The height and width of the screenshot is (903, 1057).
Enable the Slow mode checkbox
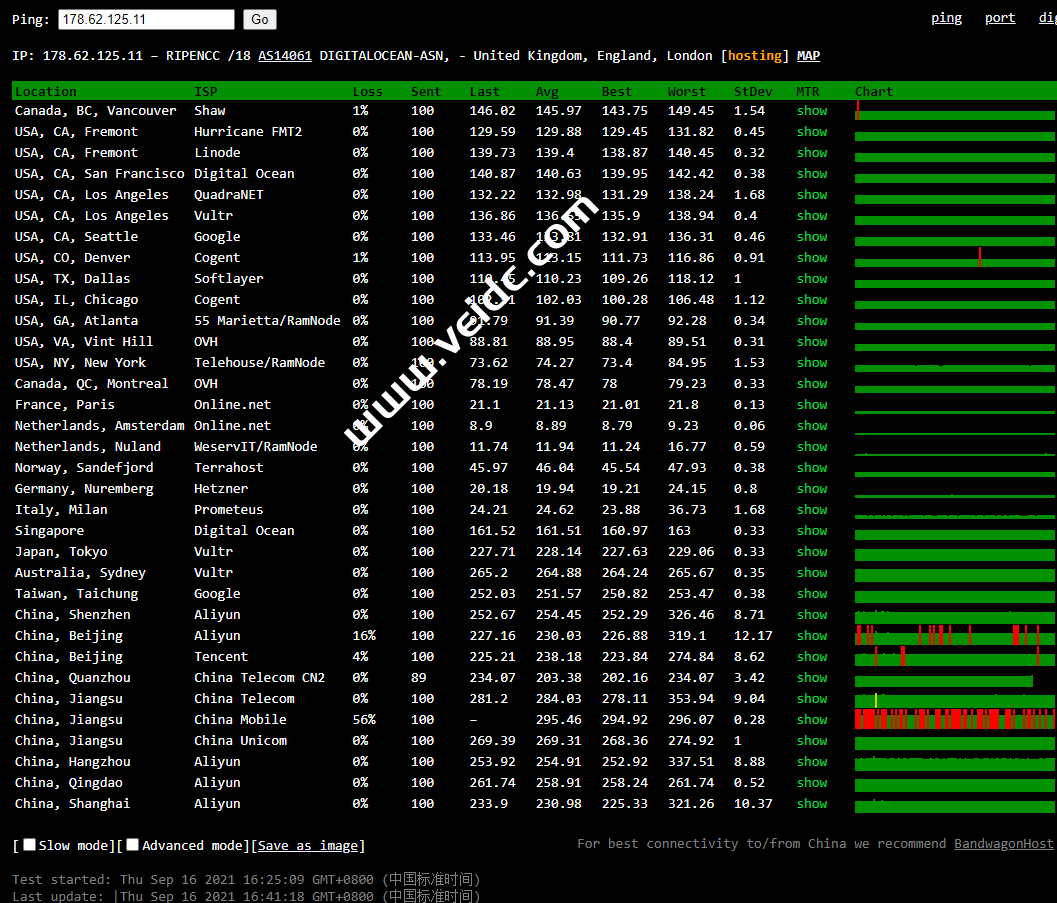coord(30,845)
